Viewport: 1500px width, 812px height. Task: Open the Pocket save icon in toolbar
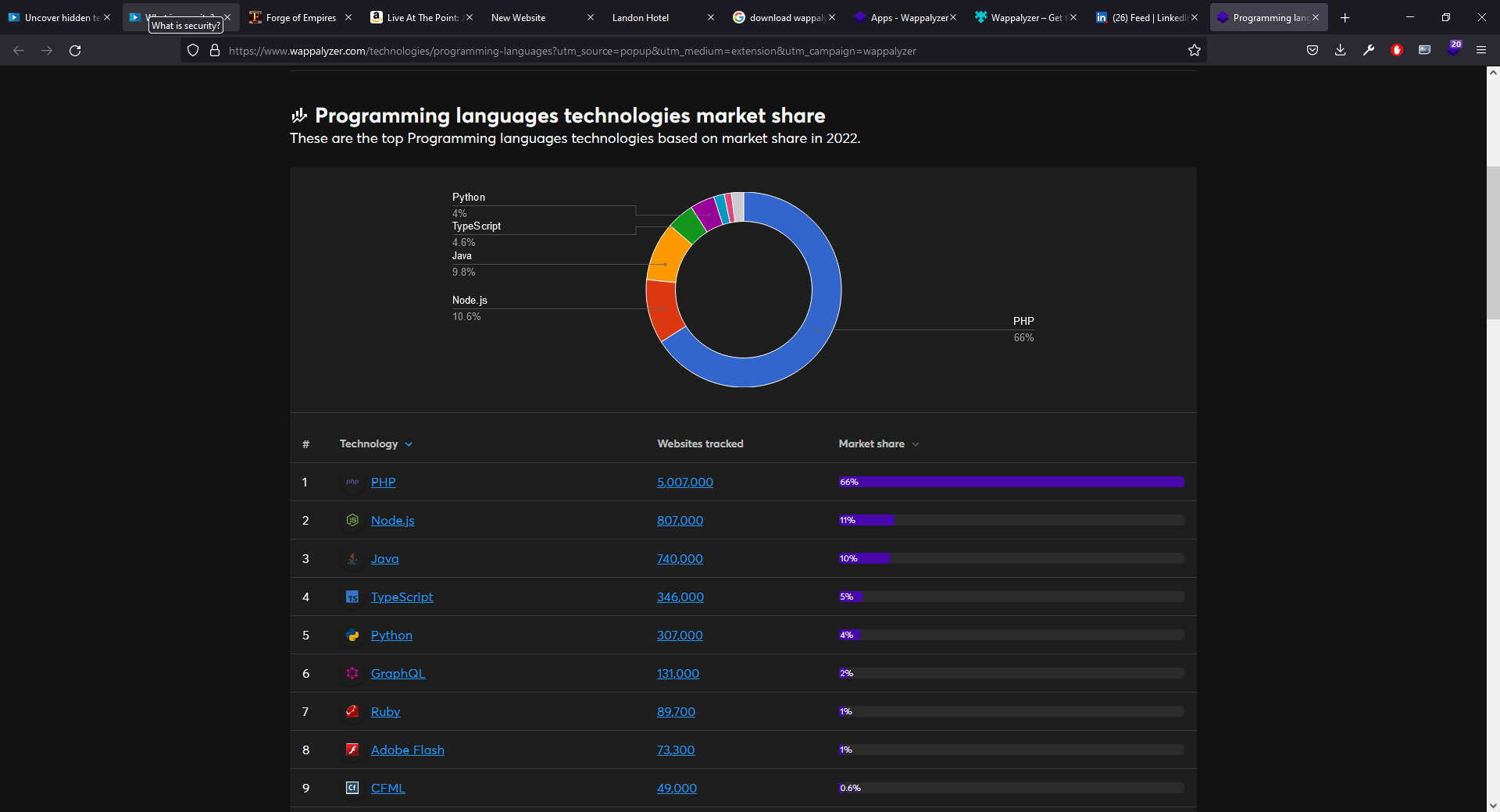(1312, 50)
